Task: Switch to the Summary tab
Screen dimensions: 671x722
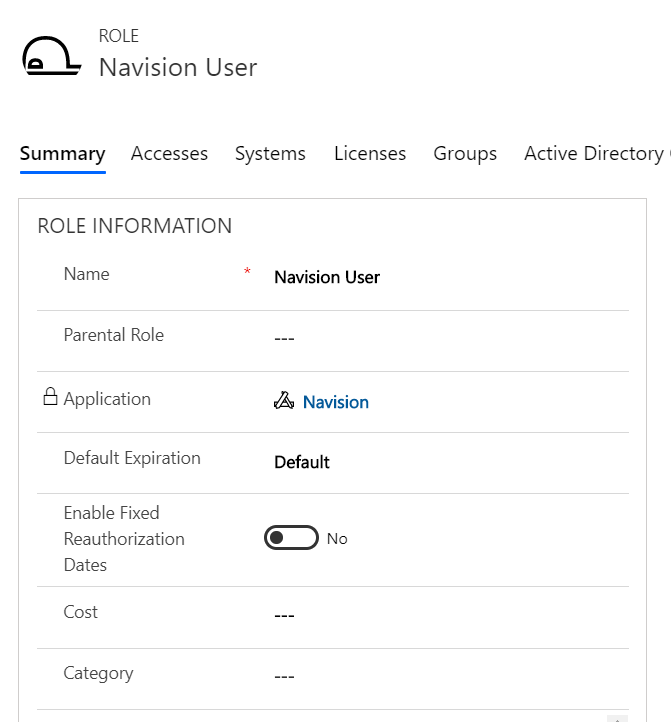Action: 62,153
